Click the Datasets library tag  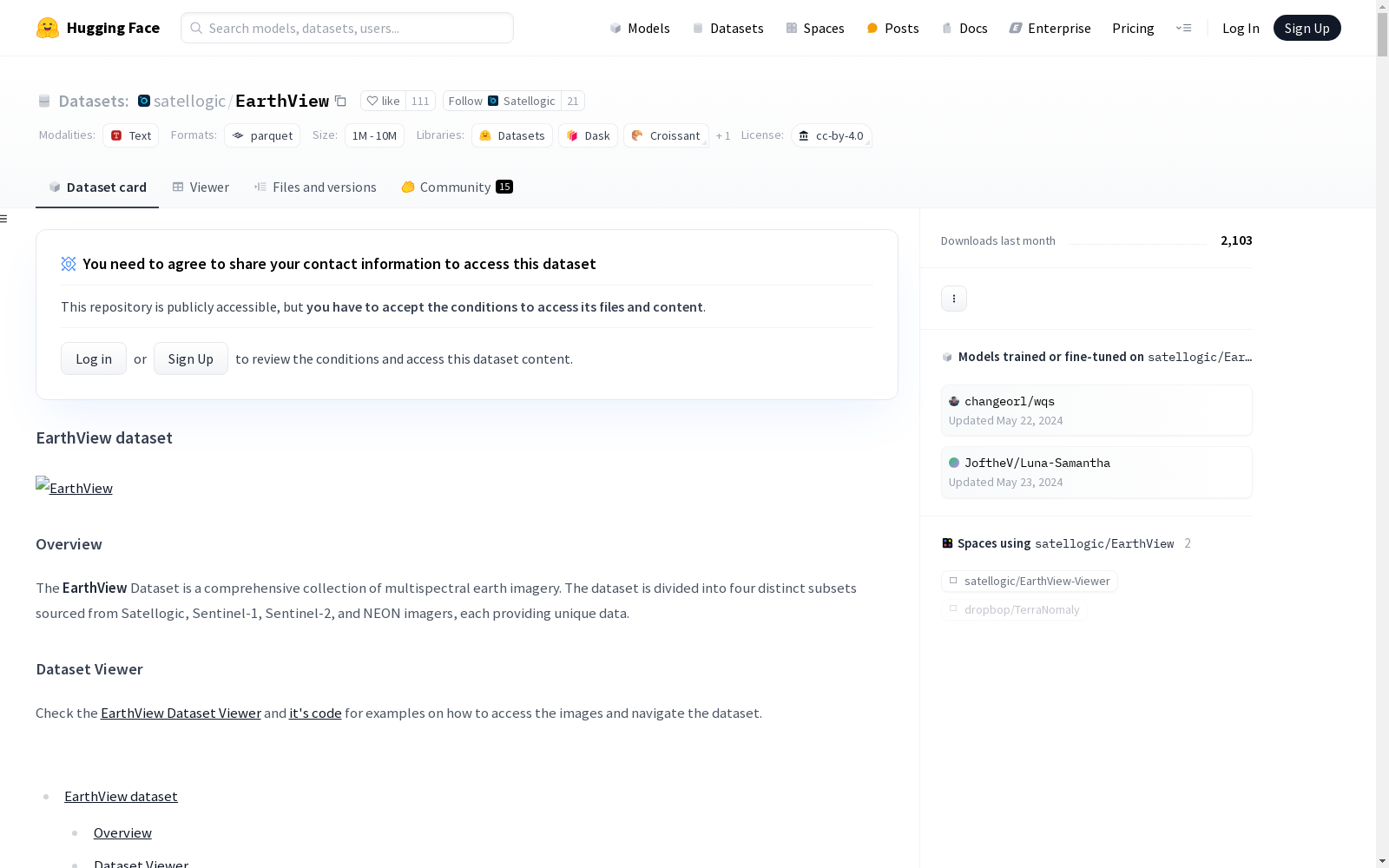click(x=512, y=135)
